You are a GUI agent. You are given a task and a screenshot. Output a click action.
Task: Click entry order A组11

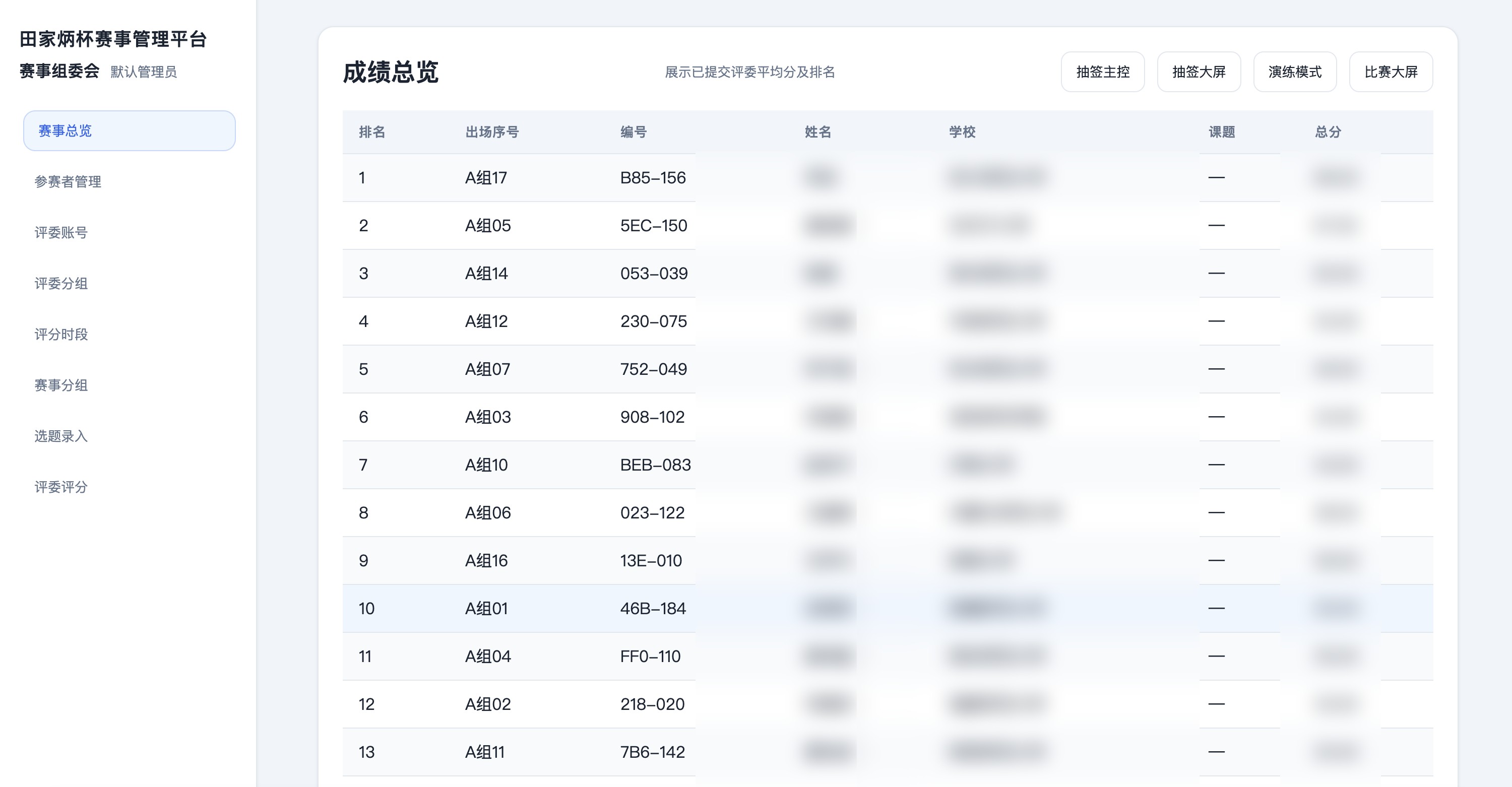pos(485,752)
